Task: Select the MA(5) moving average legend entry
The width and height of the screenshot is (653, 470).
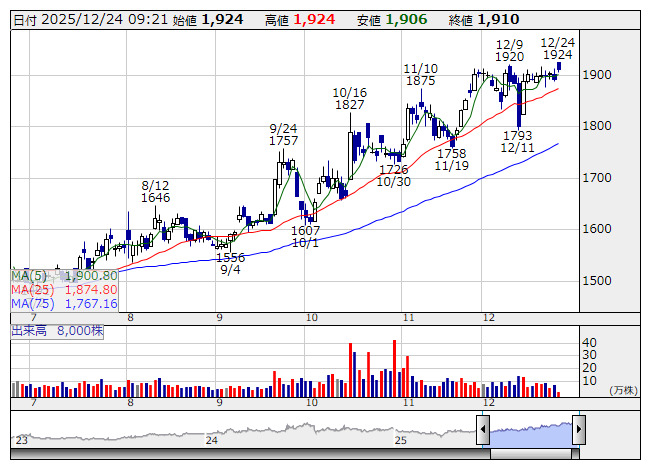Action: [64, 275]
